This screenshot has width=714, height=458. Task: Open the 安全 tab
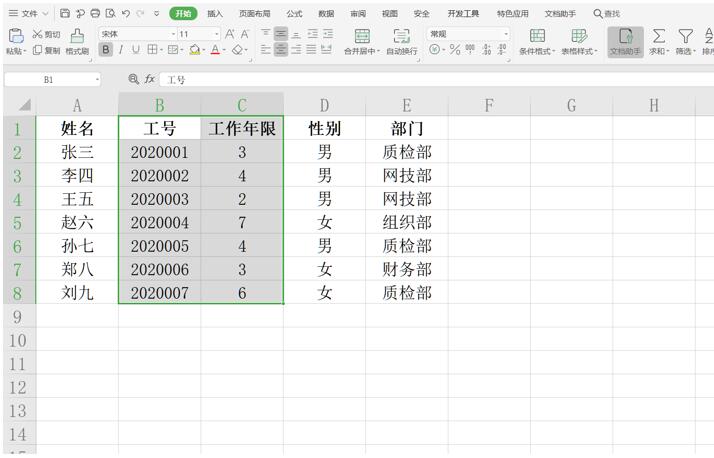pyautogui.click(x=422, y=14)
